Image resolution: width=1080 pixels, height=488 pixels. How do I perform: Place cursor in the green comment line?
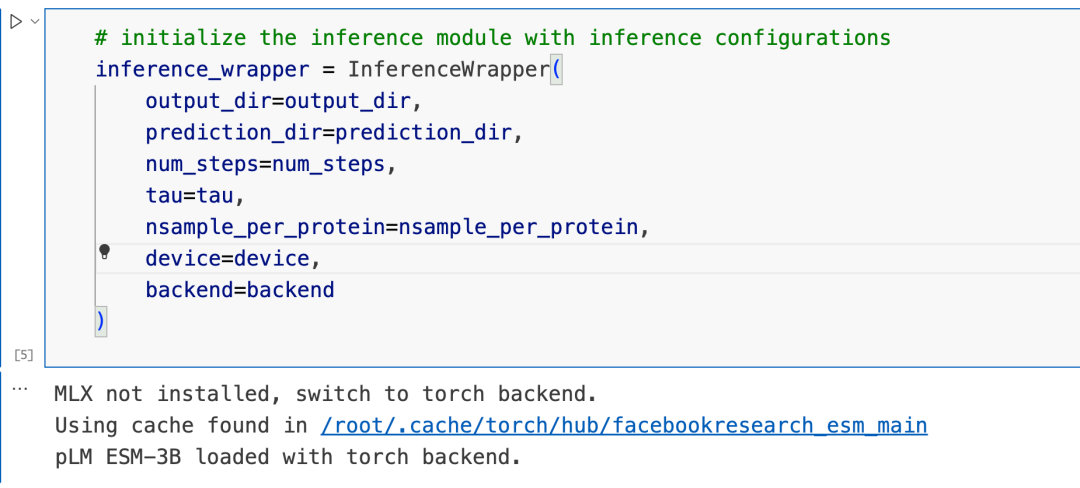(x=492, y=38)
